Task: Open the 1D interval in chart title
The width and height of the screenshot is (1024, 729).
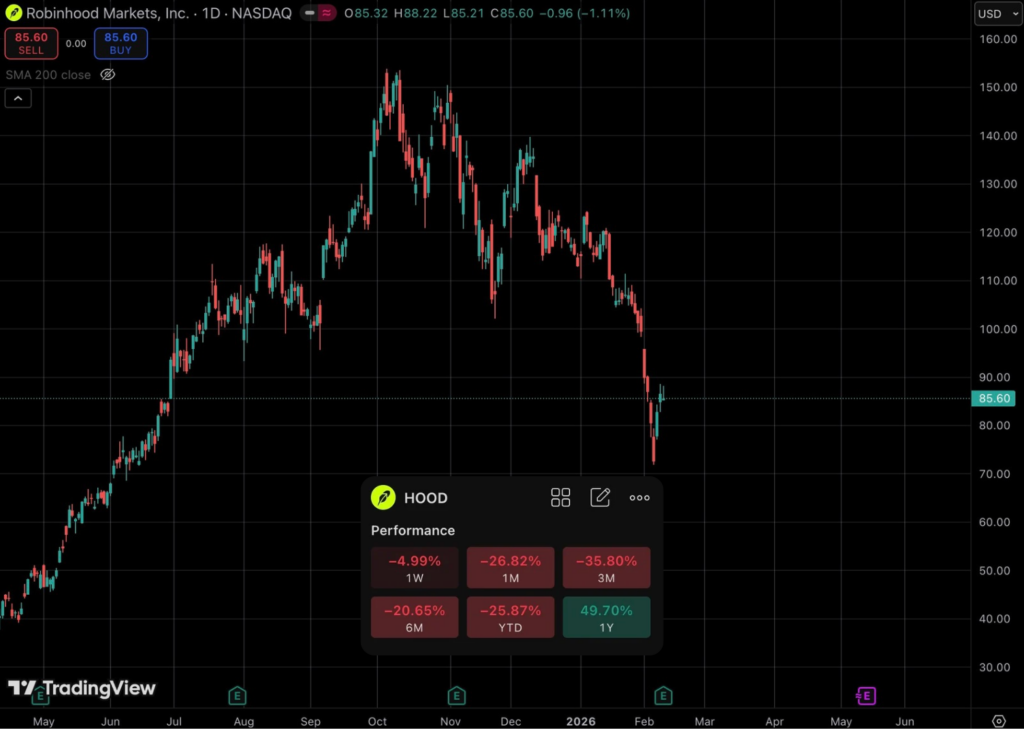Action: click(205, 14)
